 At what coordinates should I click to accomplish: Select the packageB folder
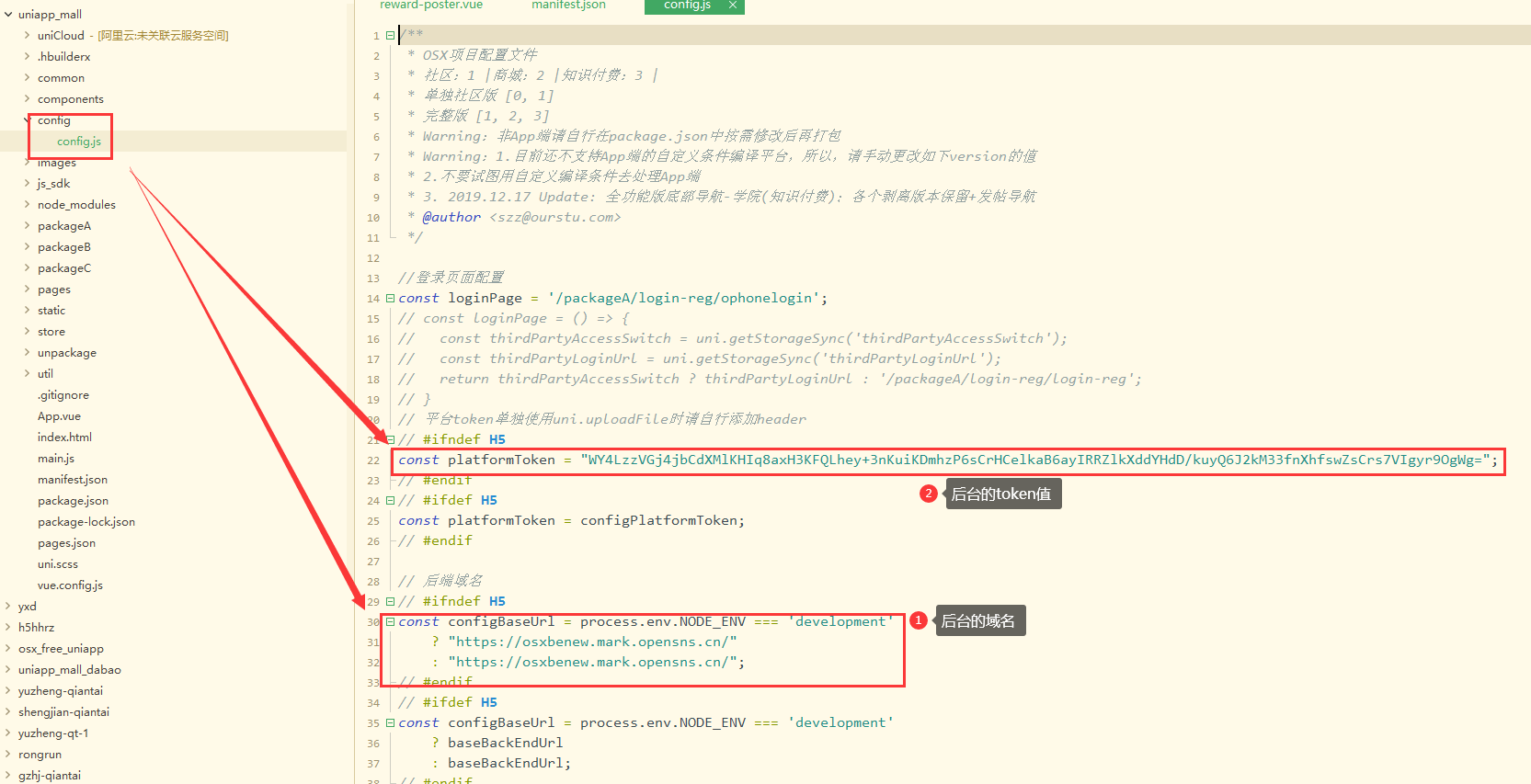64,247
